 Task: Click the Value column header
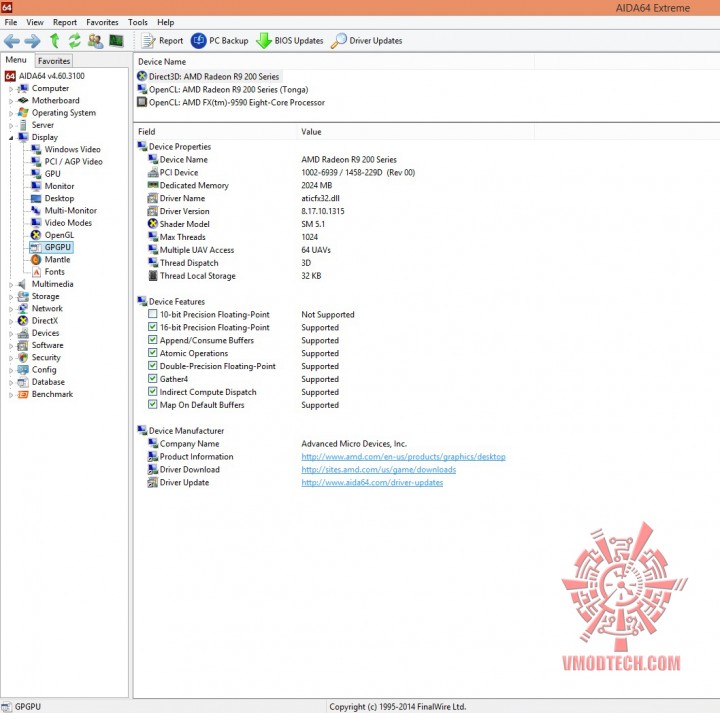[x=416, y=132]
